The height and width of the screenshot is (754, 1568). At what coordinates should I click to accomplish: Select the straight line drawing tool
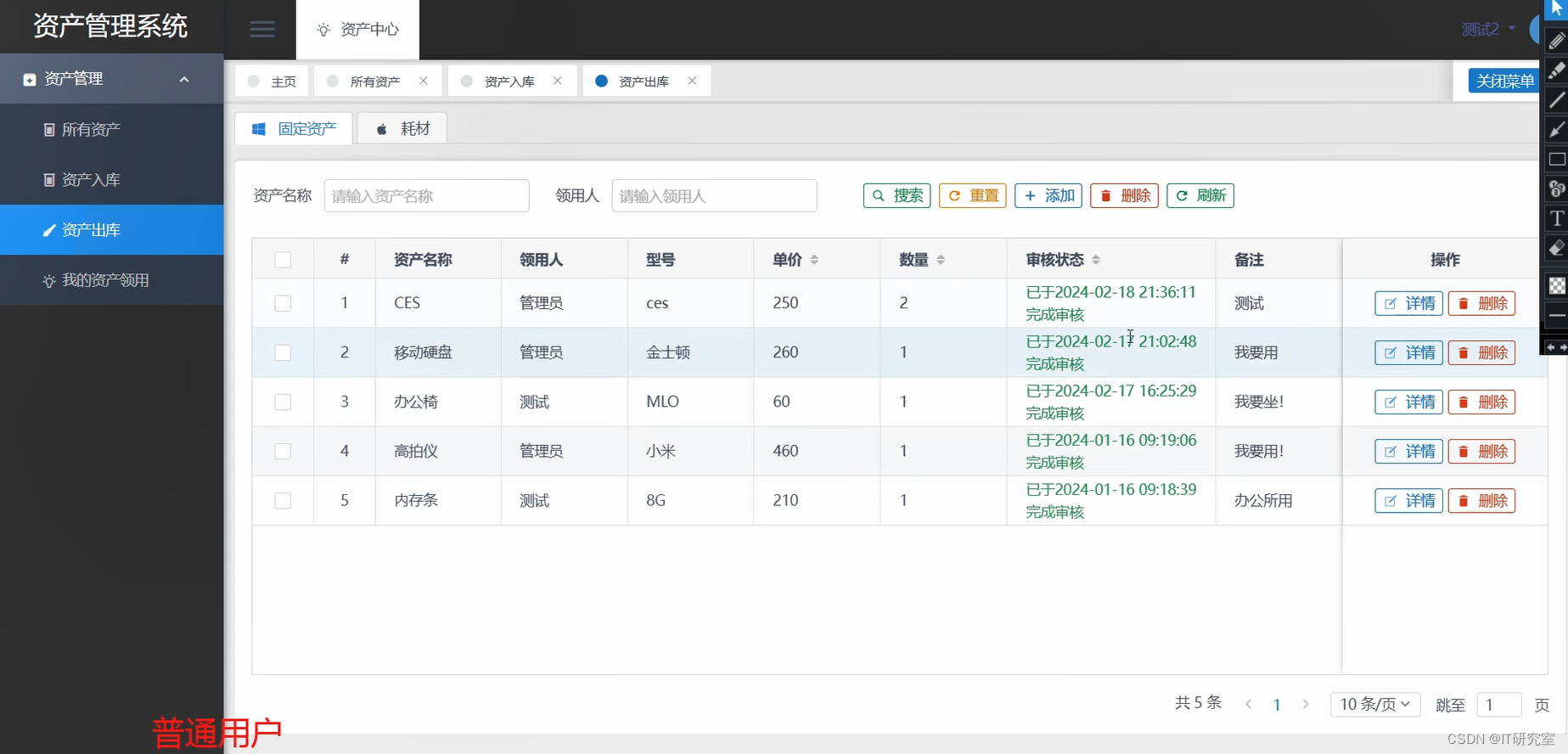(1556, 99)
